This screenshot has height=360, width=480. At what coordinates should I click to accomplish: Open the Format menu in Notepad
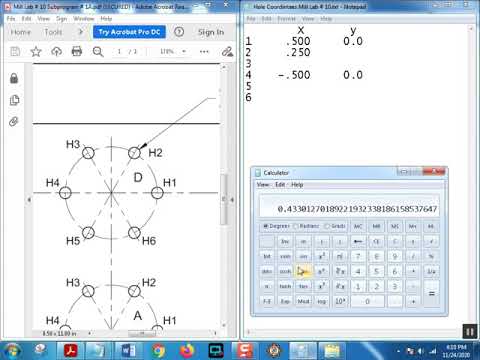pos(287,19)
